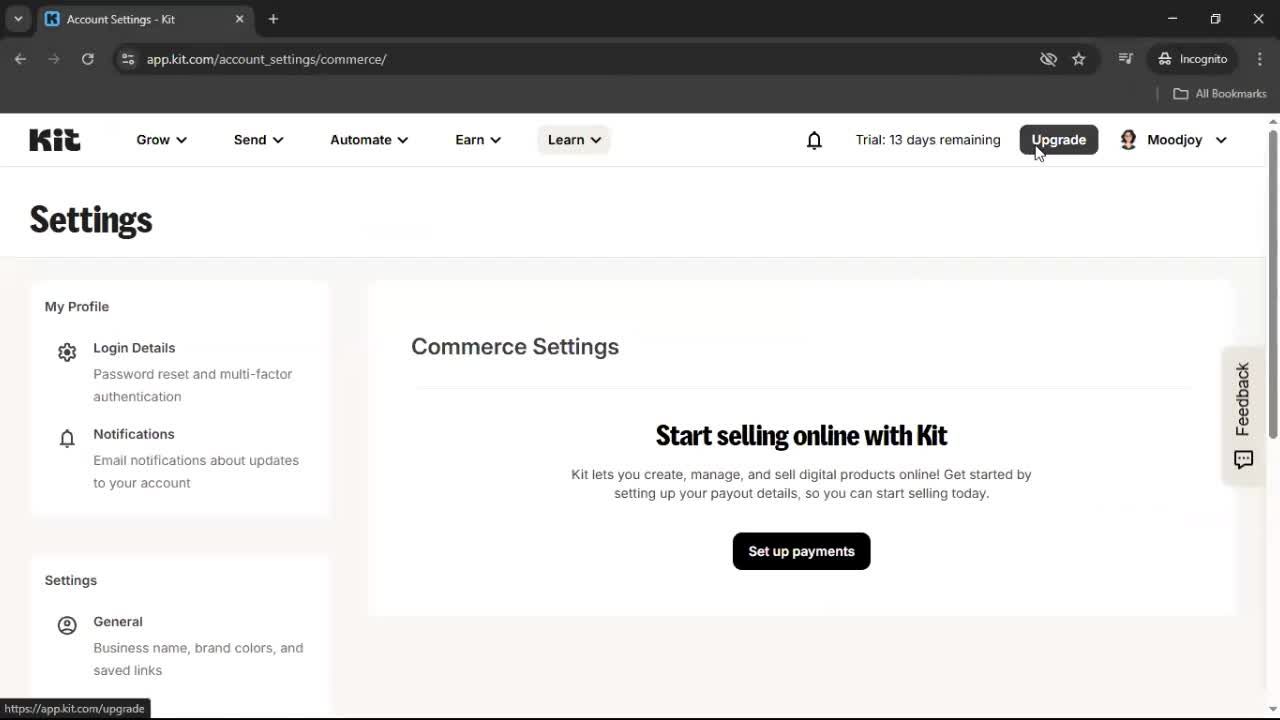Click the Upgrade button
This screenshot has width=1280, height=720.
(x=1058, y=140)
